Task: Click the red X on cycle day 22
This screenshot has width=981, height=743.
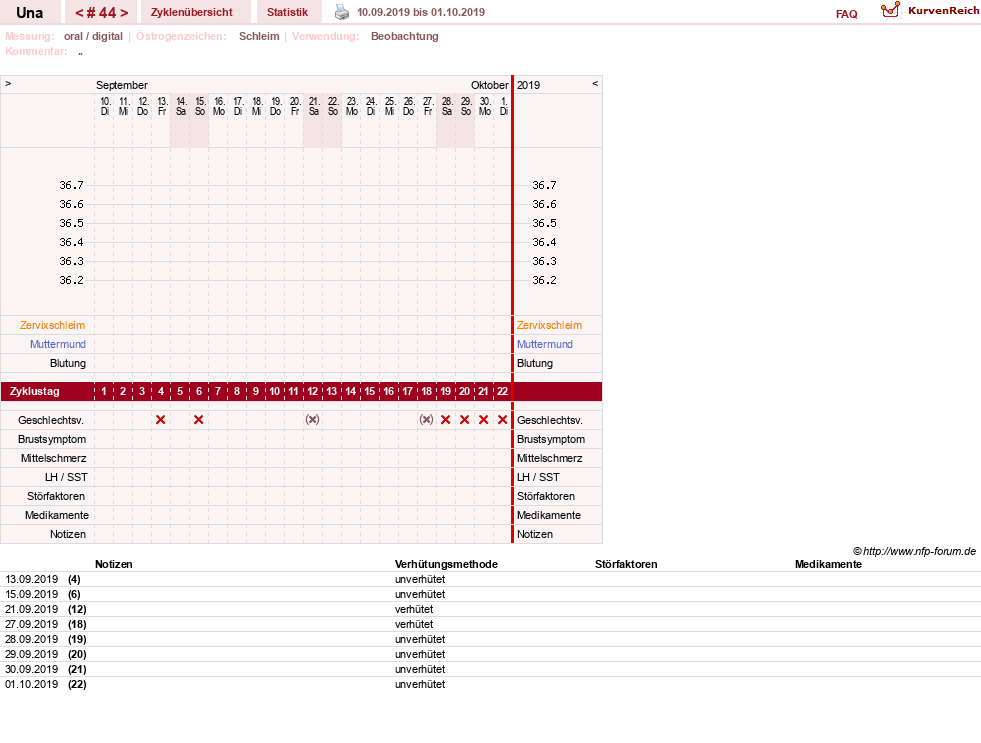Action: point(502,420)
